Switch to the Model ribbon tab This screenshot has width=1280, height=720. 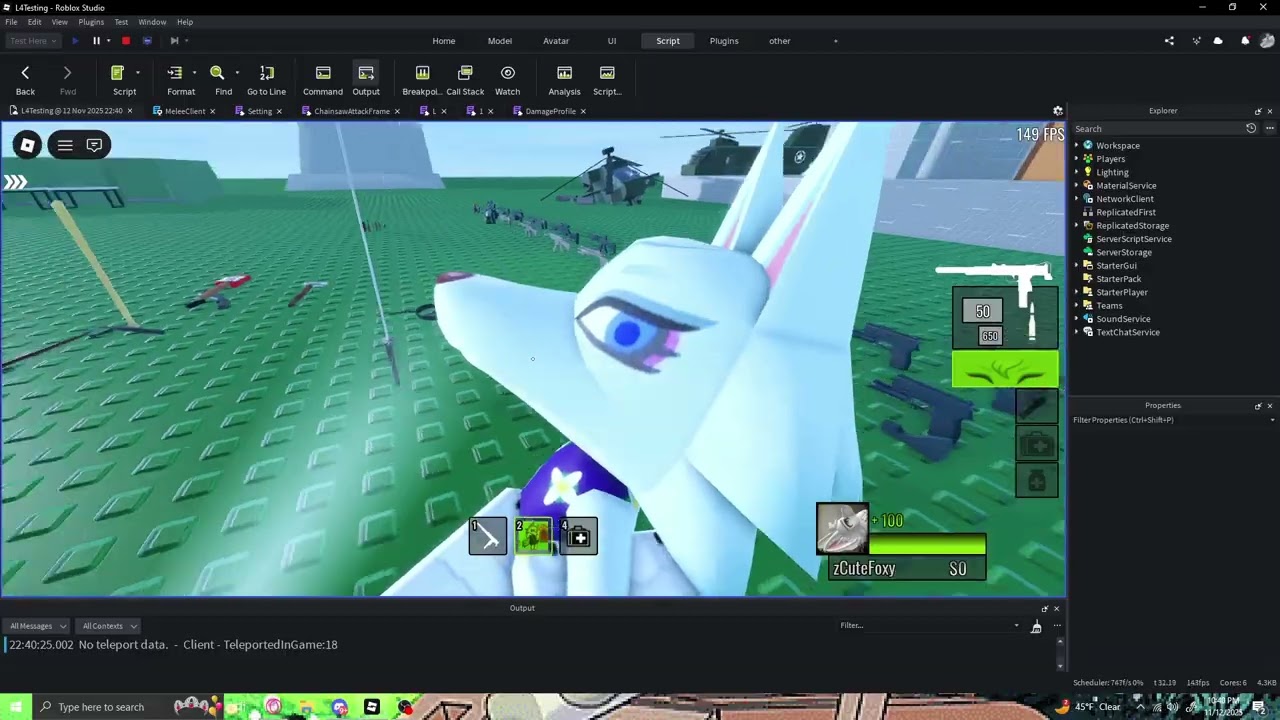500,41
